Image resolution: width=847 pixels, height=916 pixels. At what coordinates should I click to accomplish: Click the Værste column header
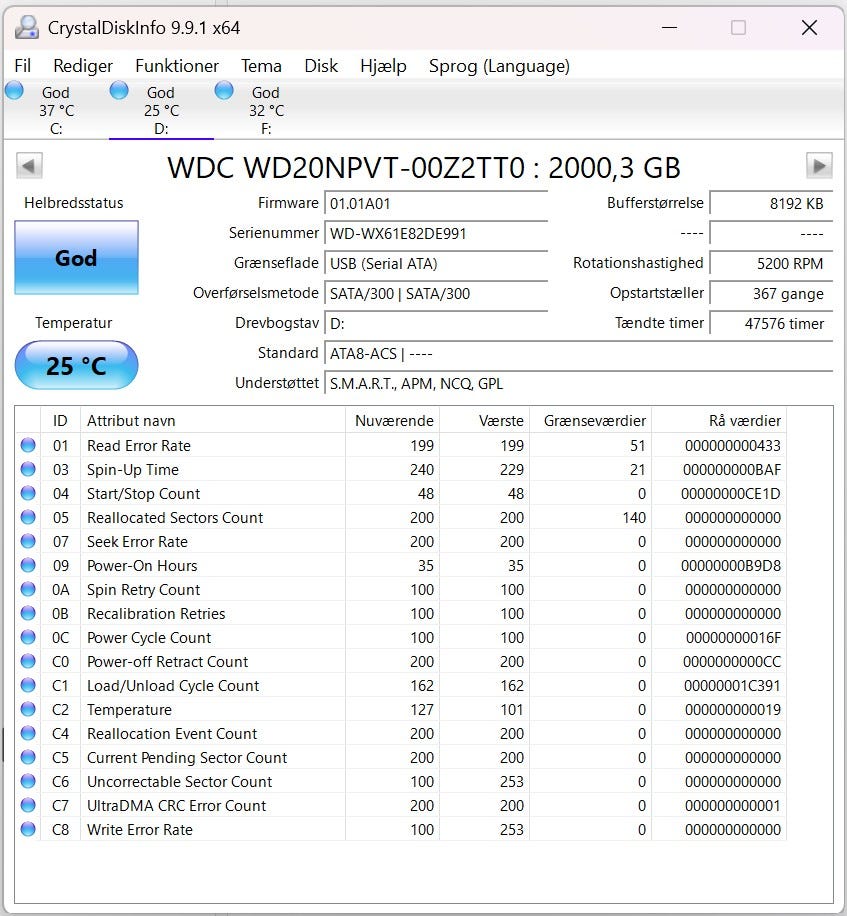pos(484,421)
